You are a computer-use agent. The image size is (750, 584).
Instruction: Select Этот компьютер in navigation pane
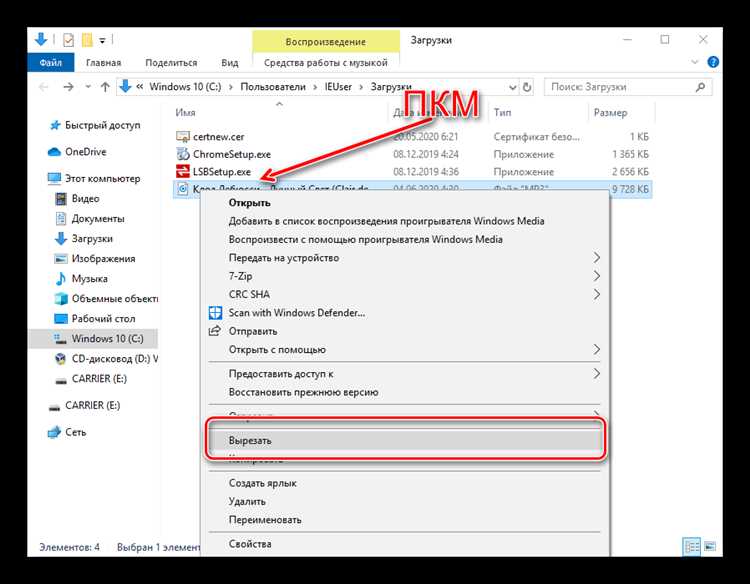[95, 179]
